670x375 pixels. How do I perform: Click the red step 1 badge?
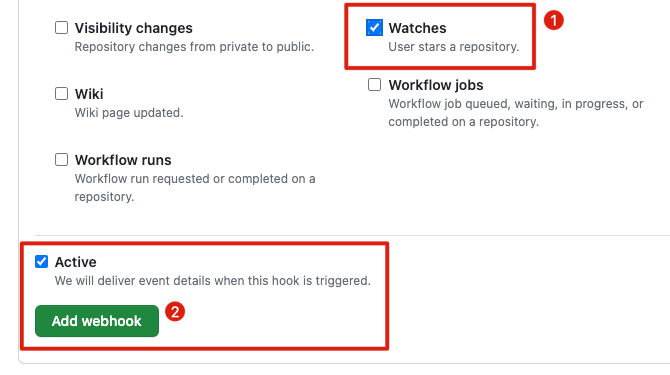(553, 20)
